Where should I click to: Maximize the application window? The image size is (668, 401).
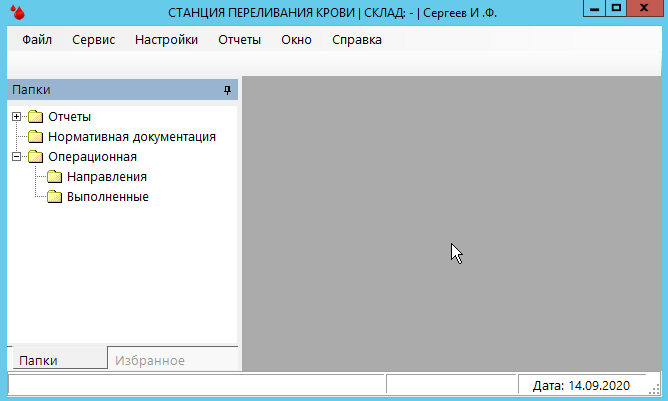[x=616, y=8]
